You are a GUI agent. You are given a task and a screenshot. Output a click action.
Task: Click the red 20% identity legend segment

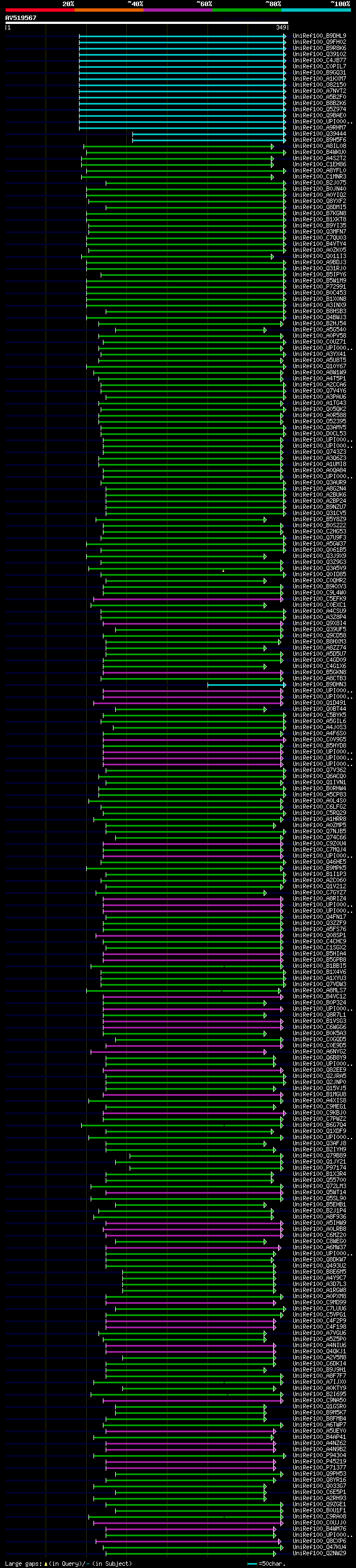(x=39, y=10)
